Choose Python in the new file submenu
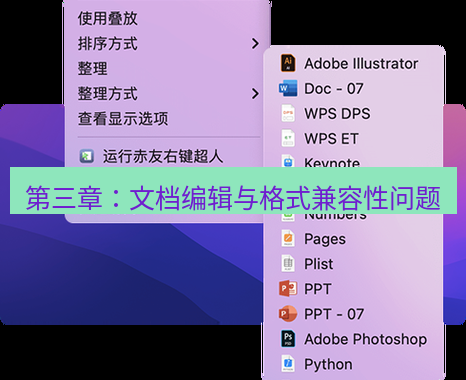 pyautogui.click(x=328, y=364)
